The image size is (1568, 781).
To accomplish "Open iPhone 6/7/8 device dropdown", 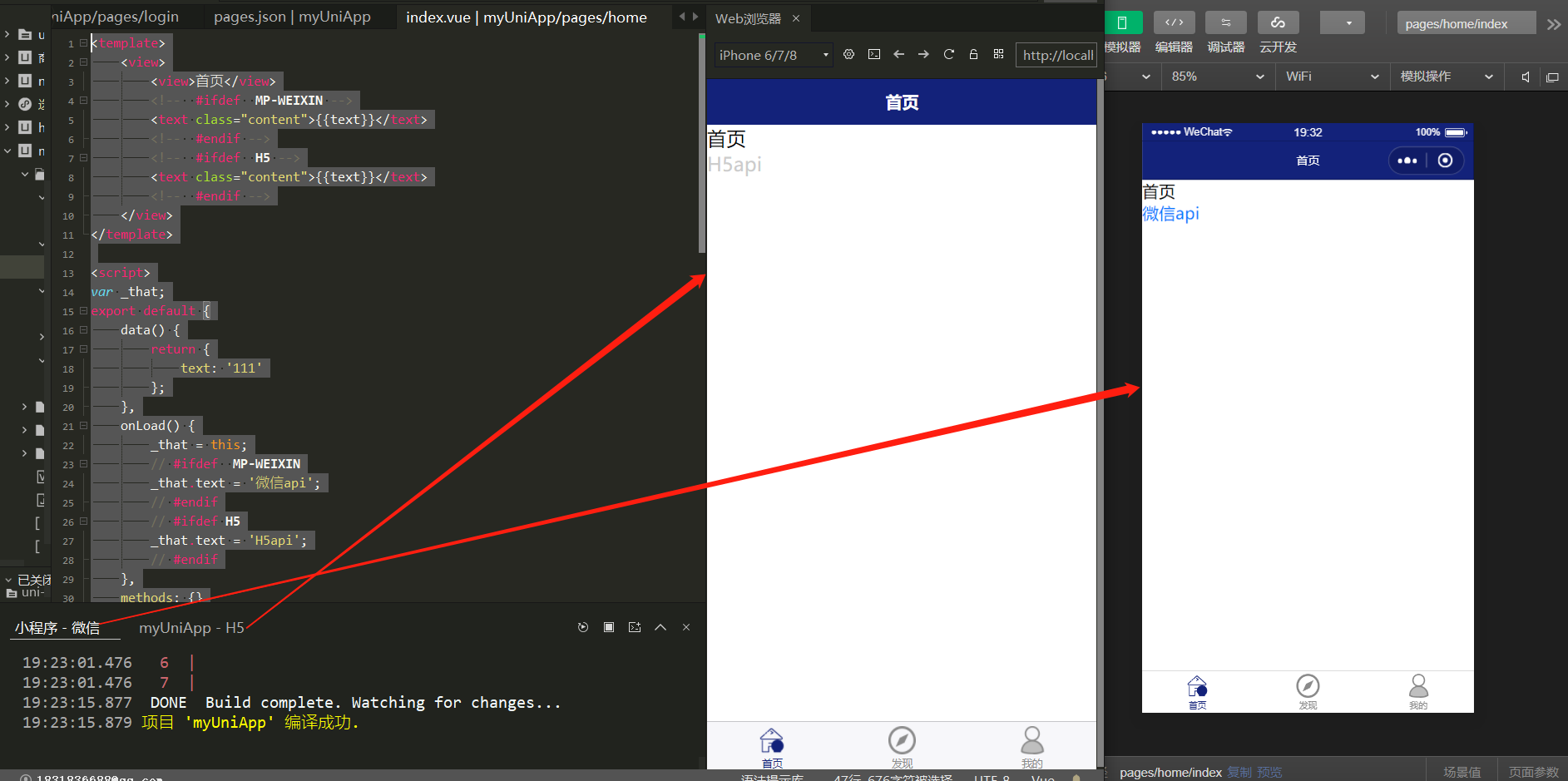I will coord(774,55).
